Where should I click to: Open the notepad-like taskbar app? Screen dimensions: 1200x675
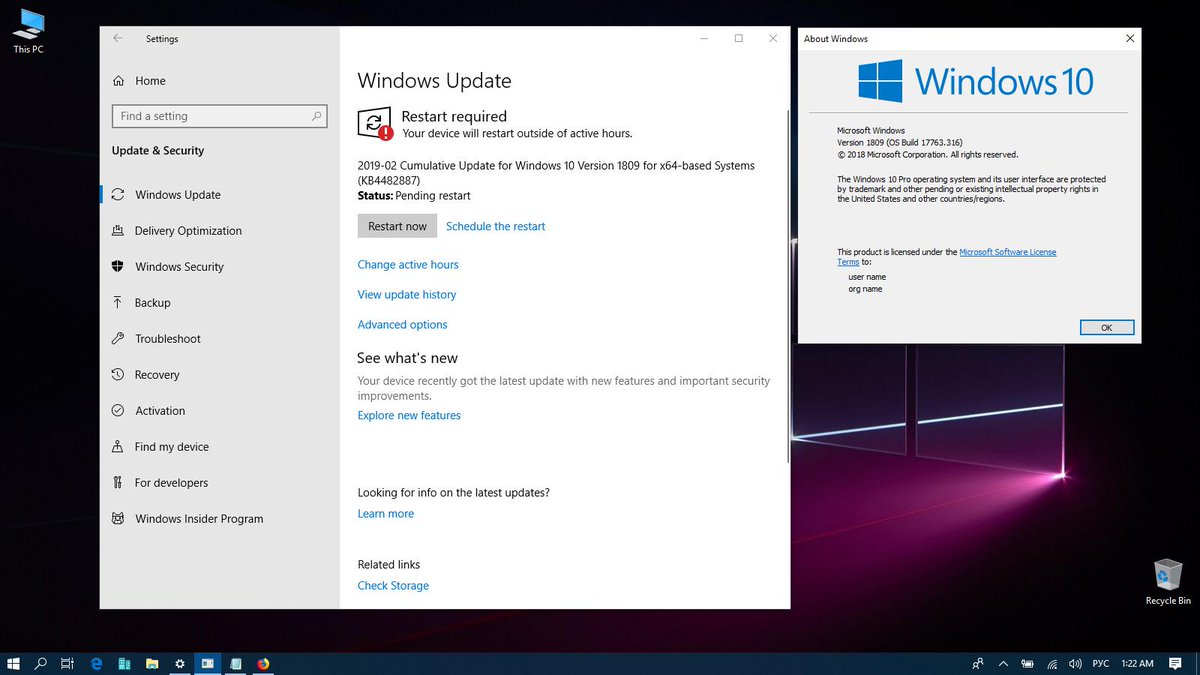coord(236,663)
